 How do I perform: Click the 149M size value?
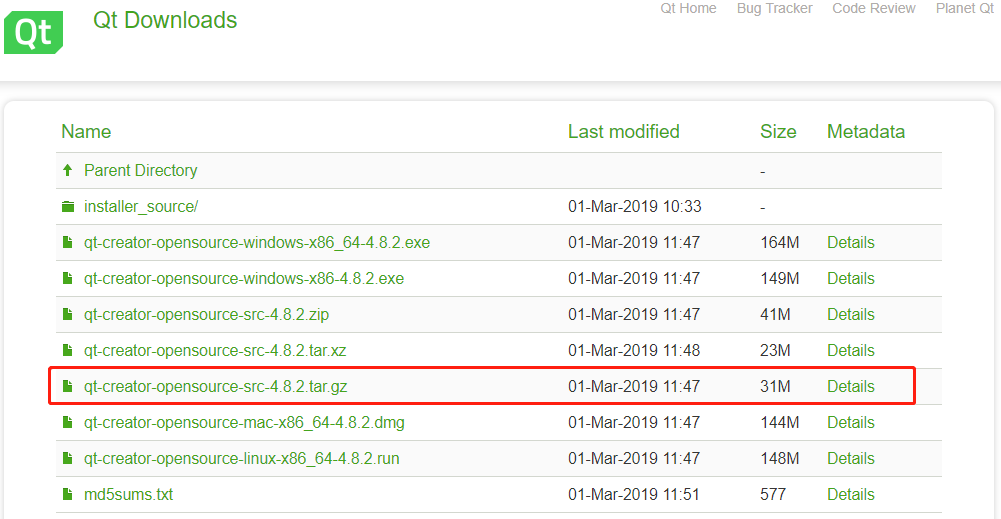click(779, 278)
